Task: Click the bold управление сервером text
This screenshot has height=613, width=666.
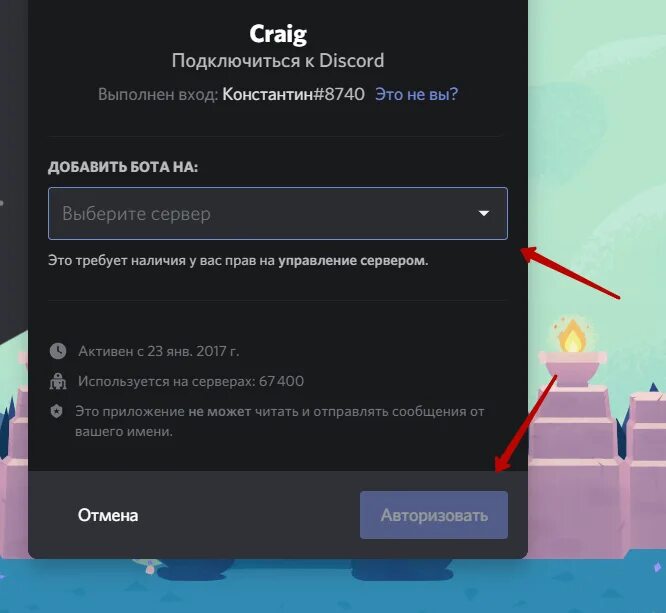Action: 352,260
